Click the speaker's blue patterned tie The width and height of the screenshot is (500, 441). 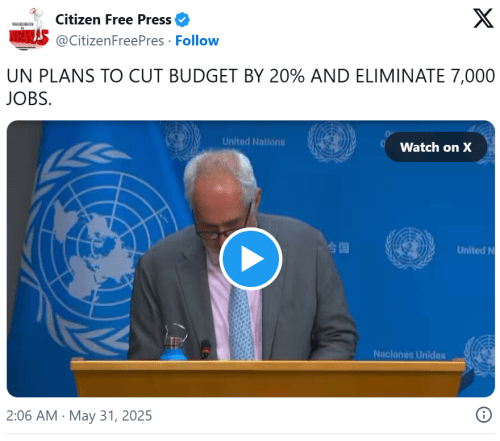(242, 323)
